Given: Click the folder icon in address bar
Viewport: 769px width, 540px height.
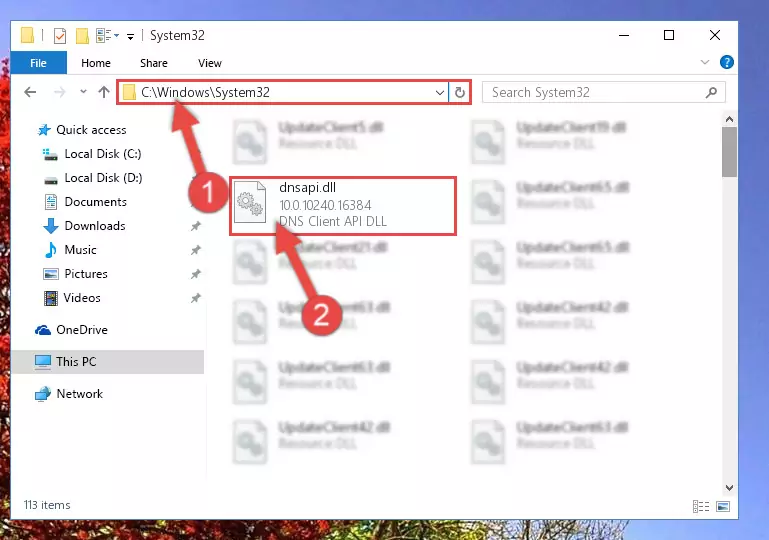Looking at the screenshot, I should pos(129,92).
